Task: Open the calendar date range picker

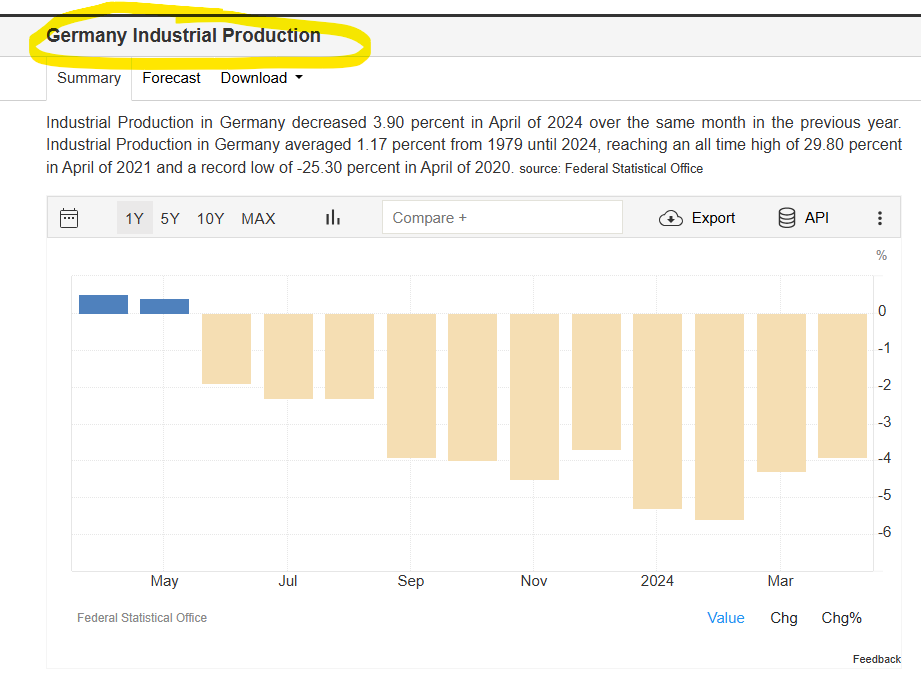Action: (x=69, y=218)
